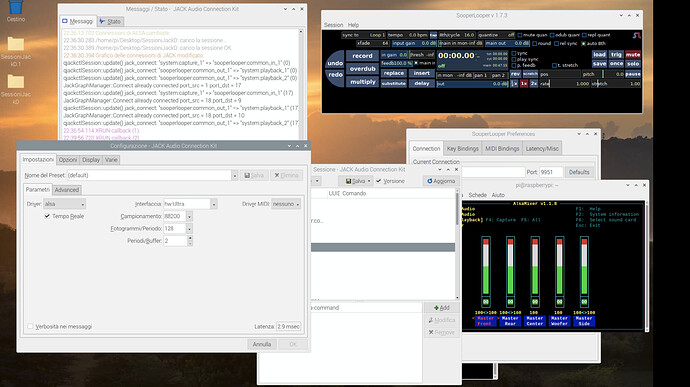Open the Fotogrammi/Periodo 128 dropdown

[189, 229]
